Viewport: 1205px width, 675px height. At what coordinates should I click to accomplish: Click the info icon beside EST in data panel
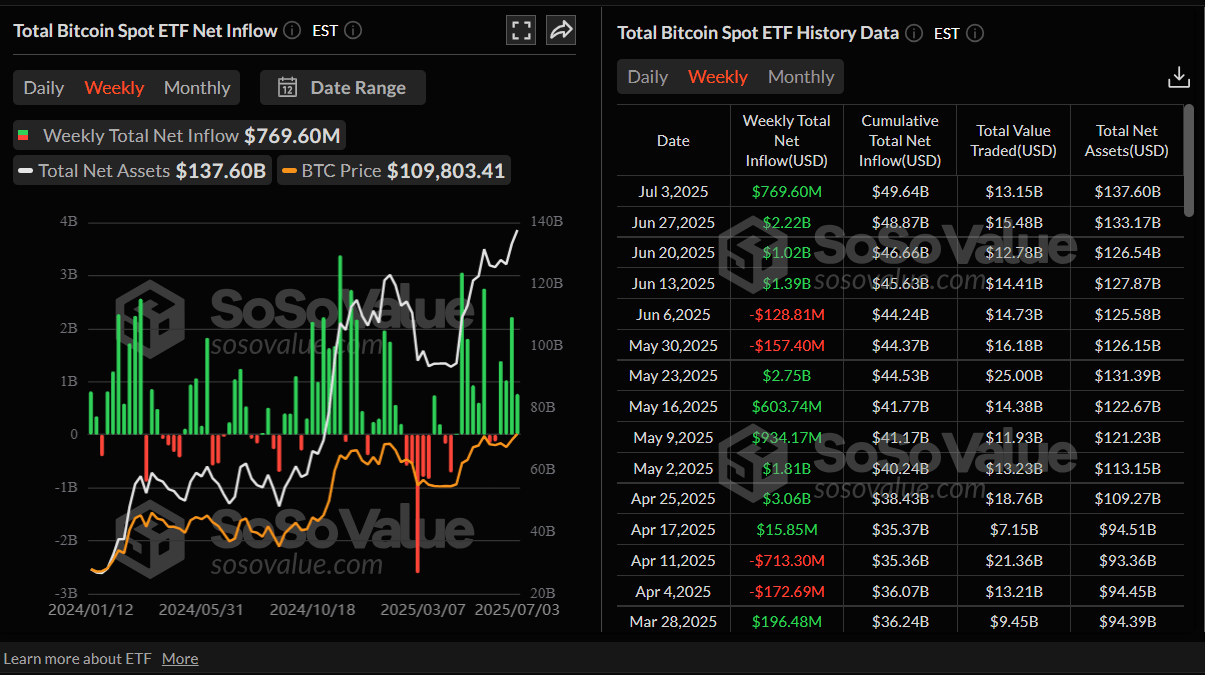pos(974,33)
